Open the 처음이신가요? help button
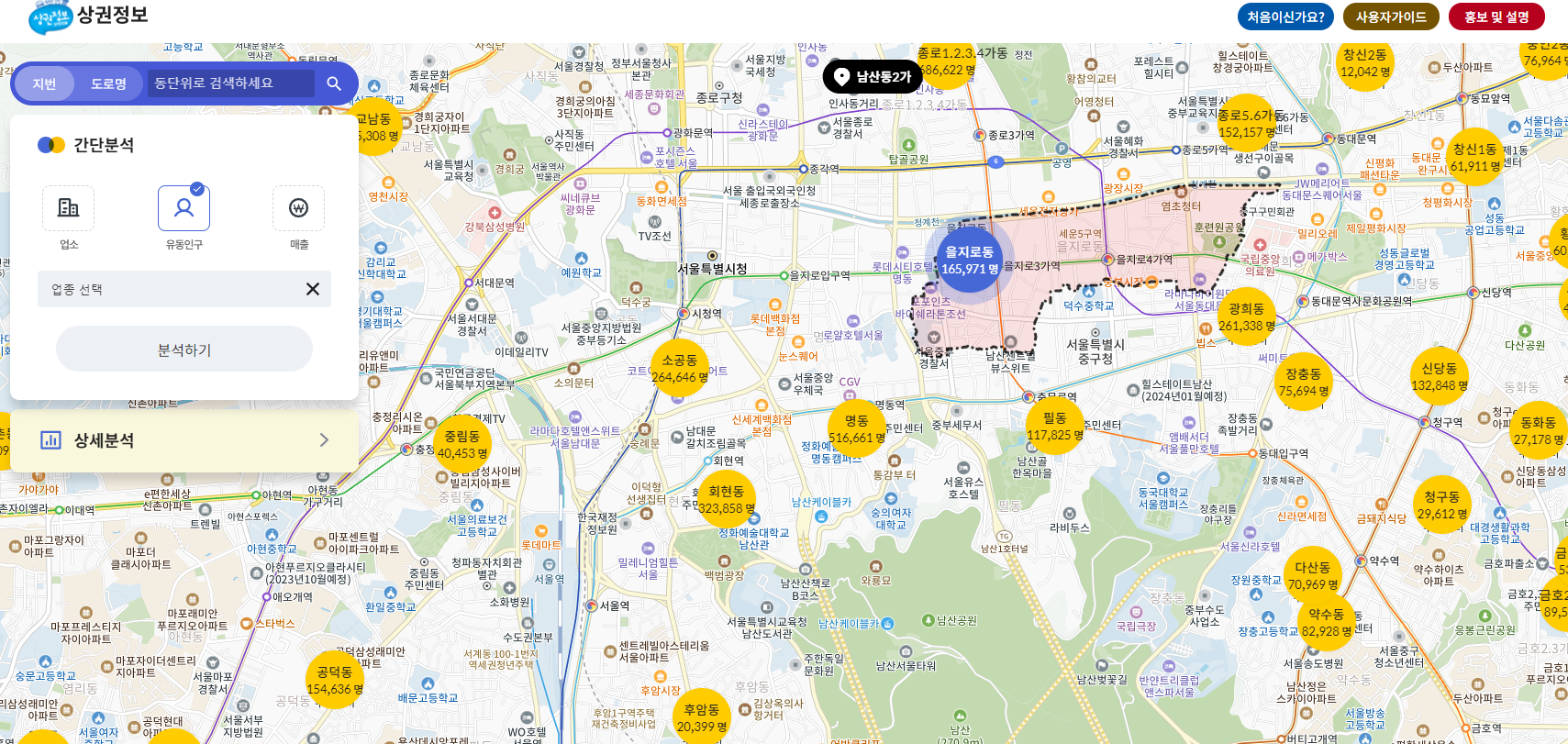 click(1285, 17)
